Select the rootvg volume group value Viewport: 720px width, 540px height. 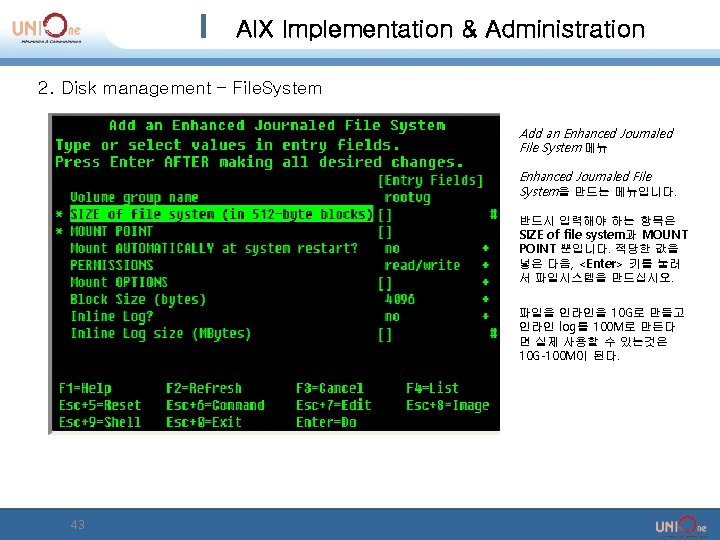click(x=407, y=198)
